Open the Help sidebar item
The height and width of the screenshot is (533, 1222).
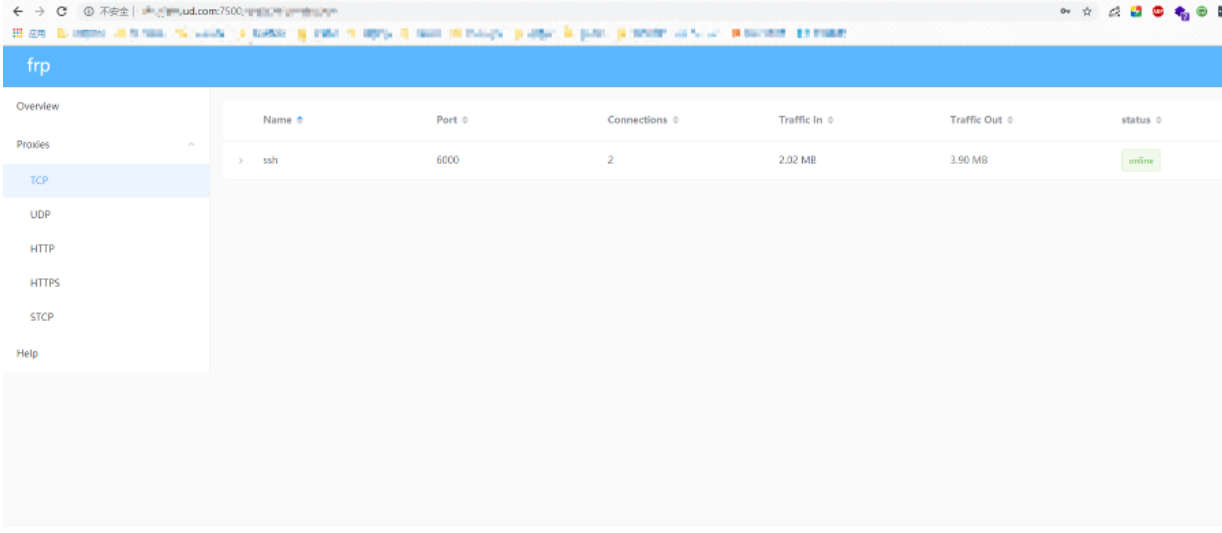pyautogui.click(x=27, y=353)
